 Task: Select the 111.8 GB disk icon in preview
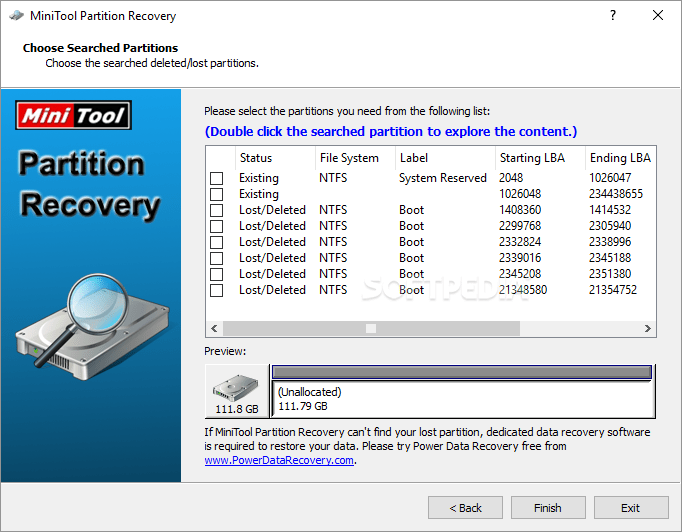point(237,391)
